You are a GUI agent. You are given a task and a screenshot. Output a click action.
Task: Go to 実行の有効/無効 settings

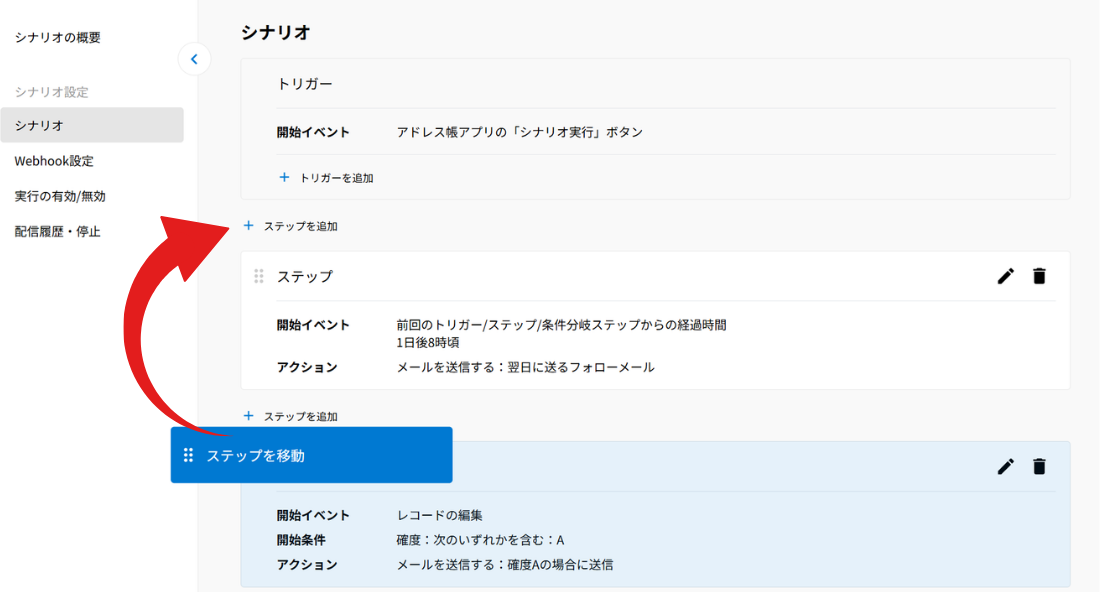coord(60,196)
